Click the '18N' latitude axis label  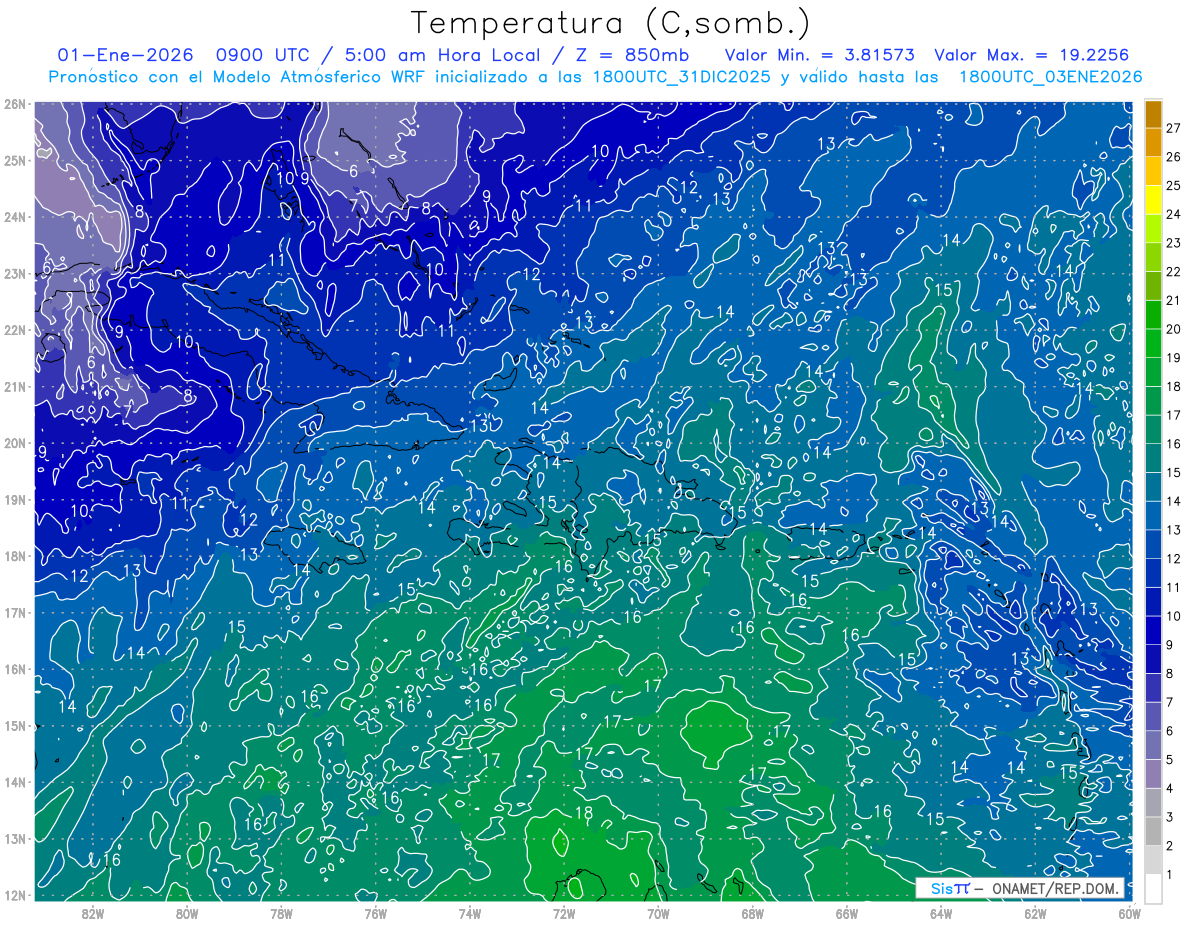(14, 556)
